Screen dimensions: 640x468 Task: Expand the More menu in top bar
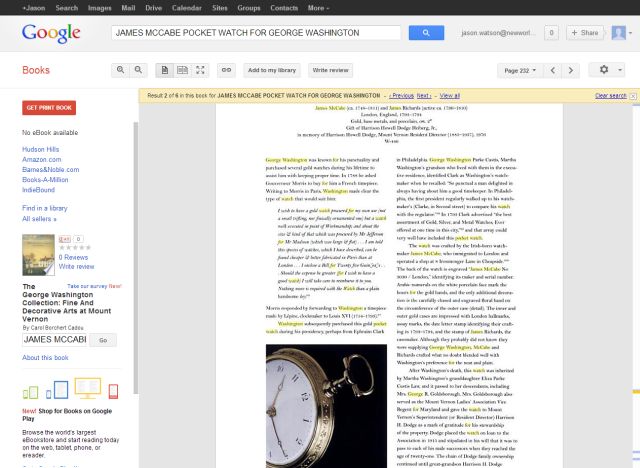click(318, 8)
